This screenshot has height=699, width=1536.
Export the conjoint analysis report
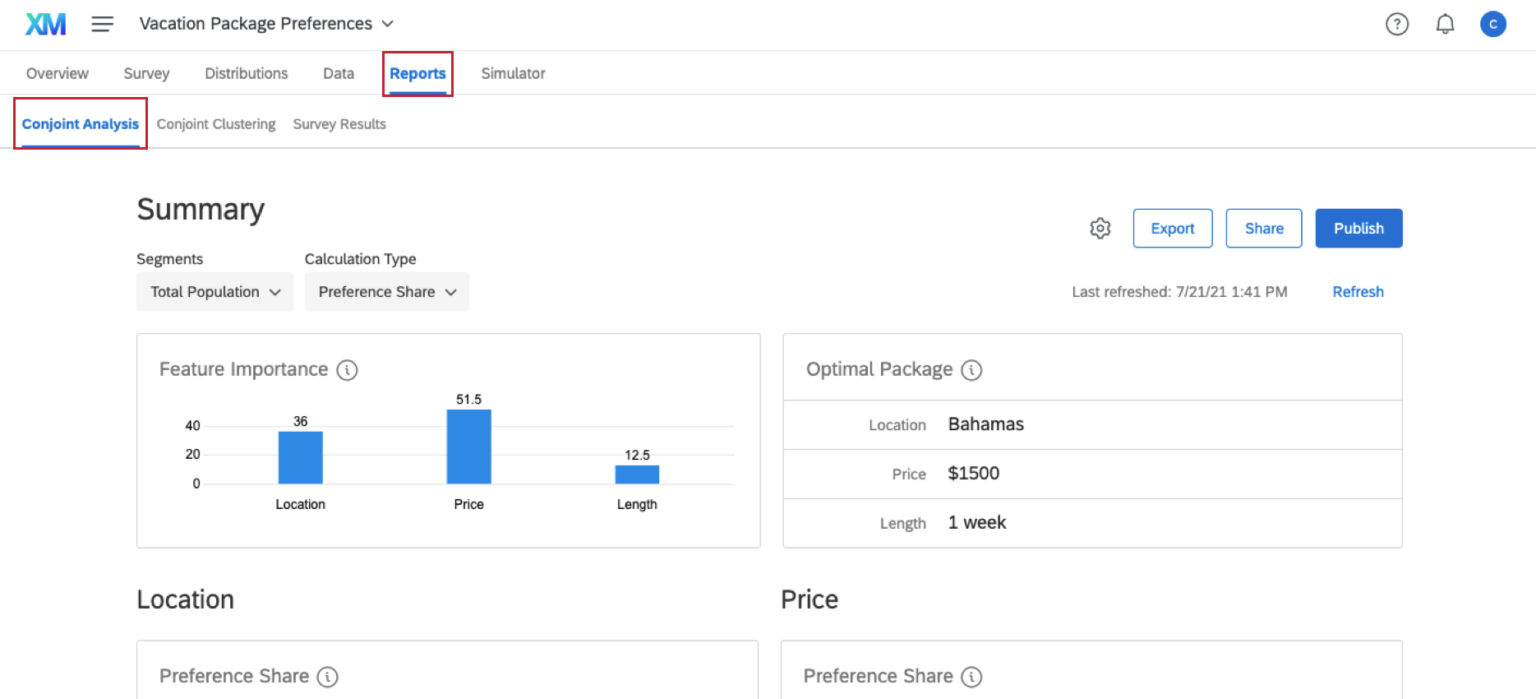pyautogui.click(x=1172, y=228)
